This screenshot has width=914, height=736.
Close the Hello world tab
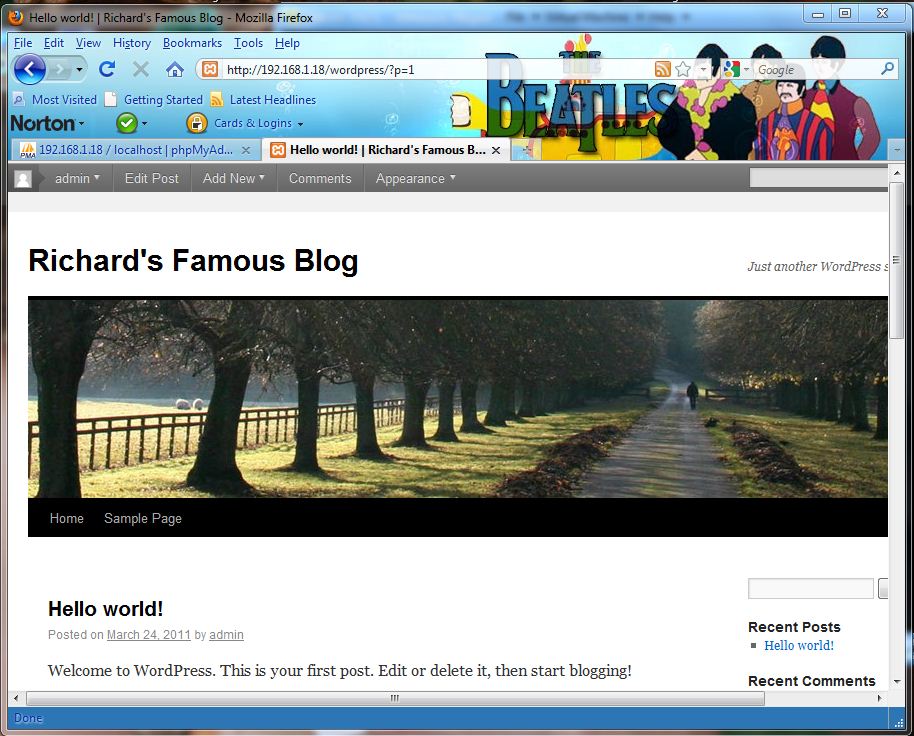point(496,150)
